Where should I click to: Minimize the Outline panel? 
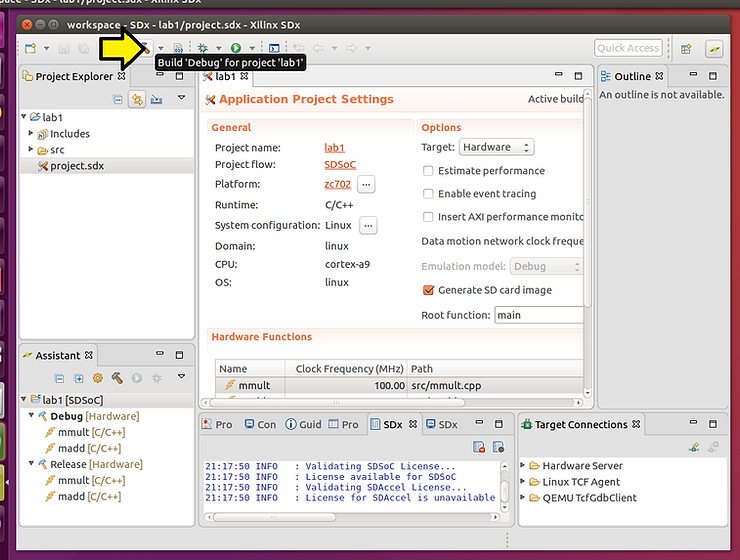pos(693,74)
